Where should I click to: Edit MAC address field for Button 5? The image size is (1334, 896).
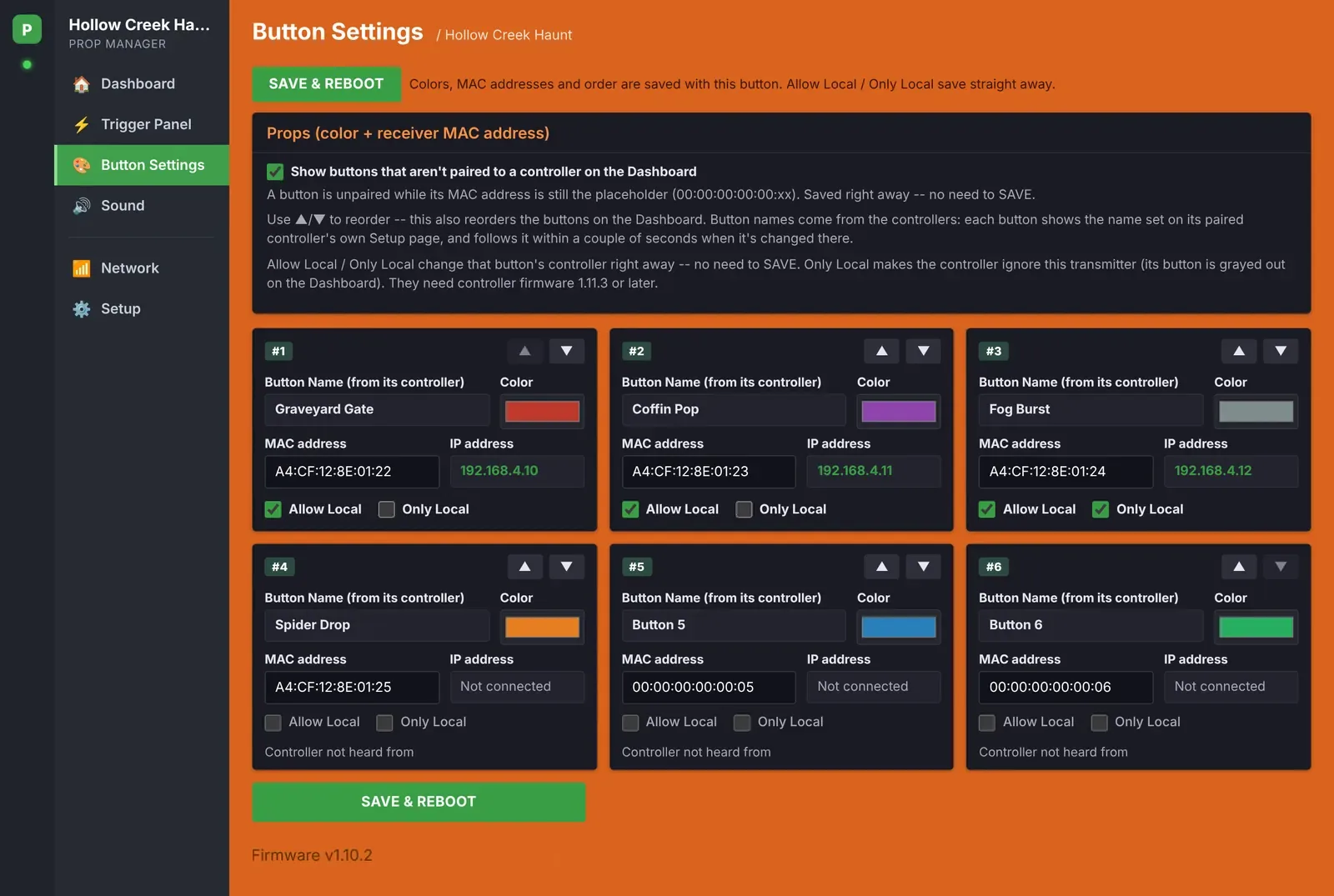[x=709, y=688]
